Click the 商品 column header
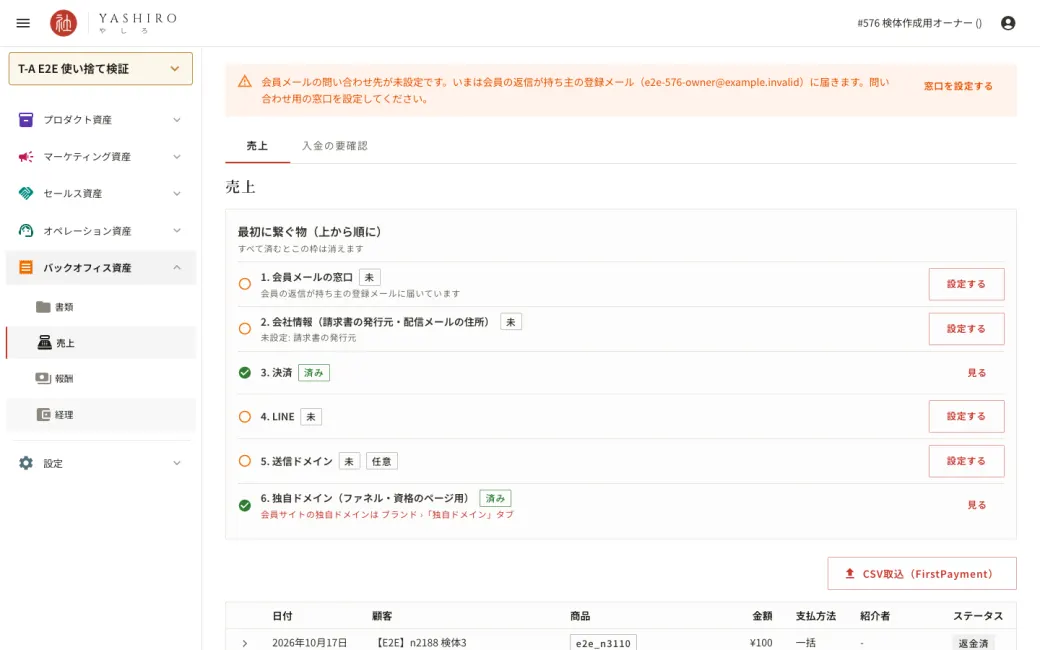 [580, 616]
